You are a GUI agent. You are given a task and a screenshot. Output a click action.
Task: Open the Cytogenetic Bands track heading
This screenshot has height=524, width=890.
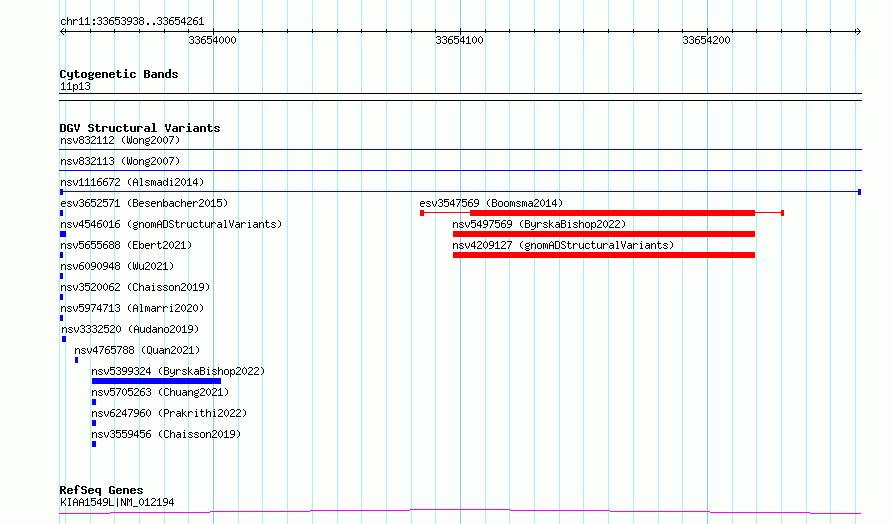119,74
